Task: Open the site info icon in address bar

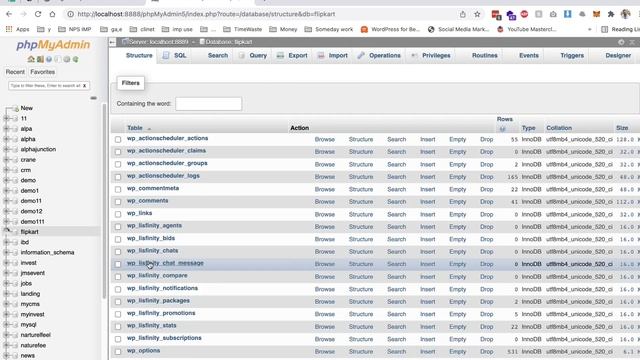Action: [x=70, y=14]
